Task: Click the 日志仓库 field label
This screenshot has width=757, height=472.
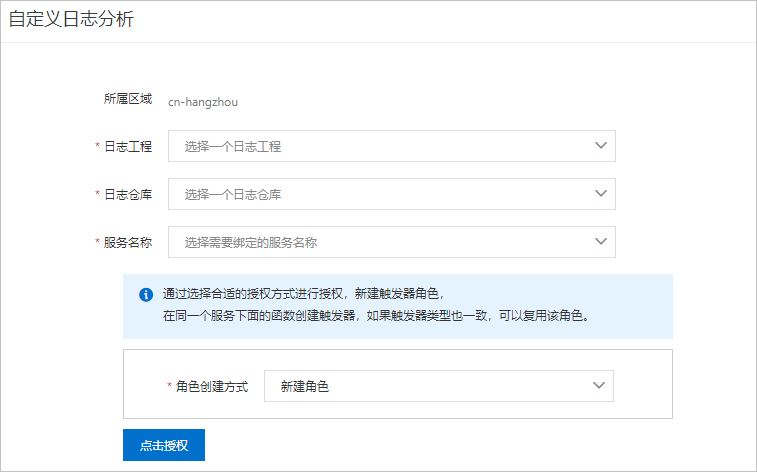Action: point(128,194)
